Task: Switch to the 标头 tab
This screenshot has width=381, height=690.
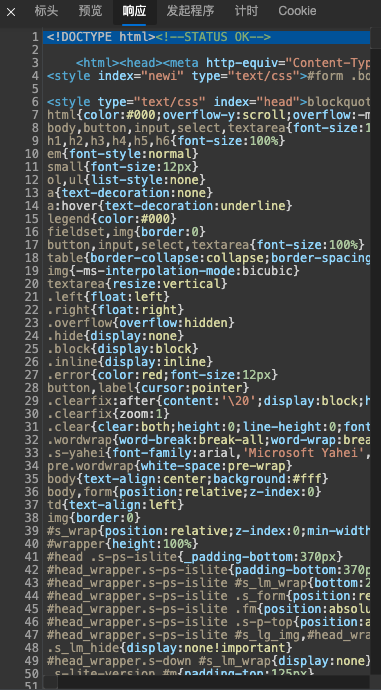Action: [x=46, y=11]
